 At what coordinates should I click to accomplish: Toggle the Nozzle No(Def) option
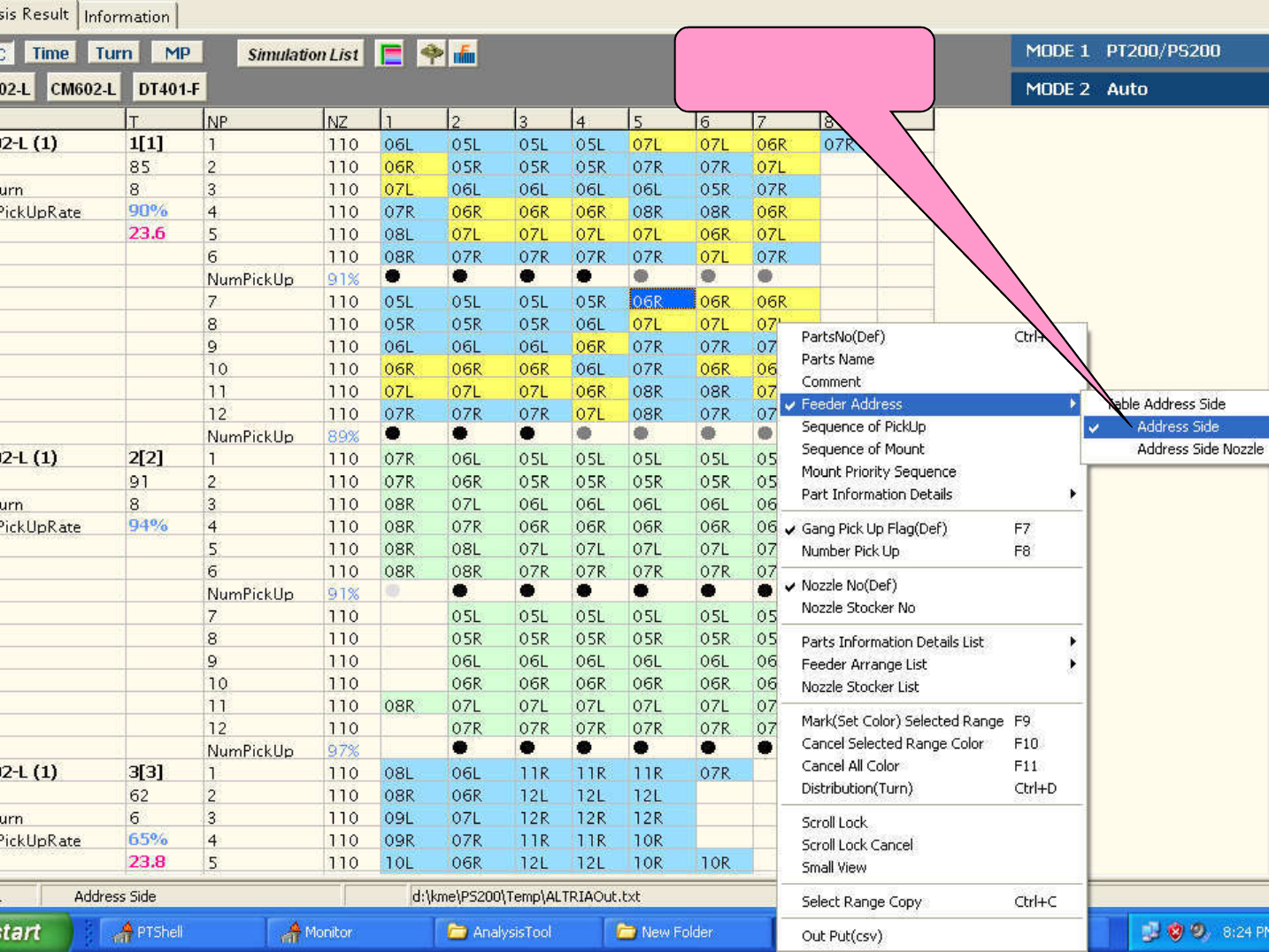coord(849,585)
